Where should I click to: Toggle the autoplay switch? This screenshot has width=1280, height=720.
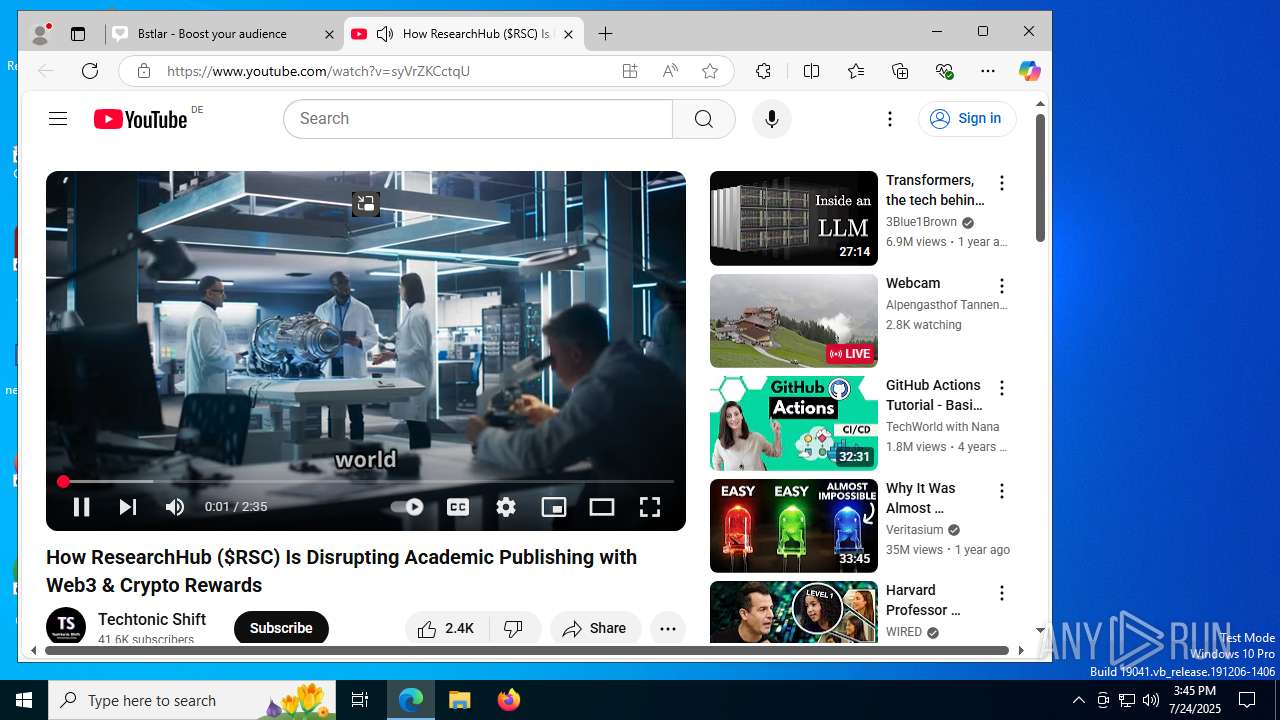click(x=407, y=507)
